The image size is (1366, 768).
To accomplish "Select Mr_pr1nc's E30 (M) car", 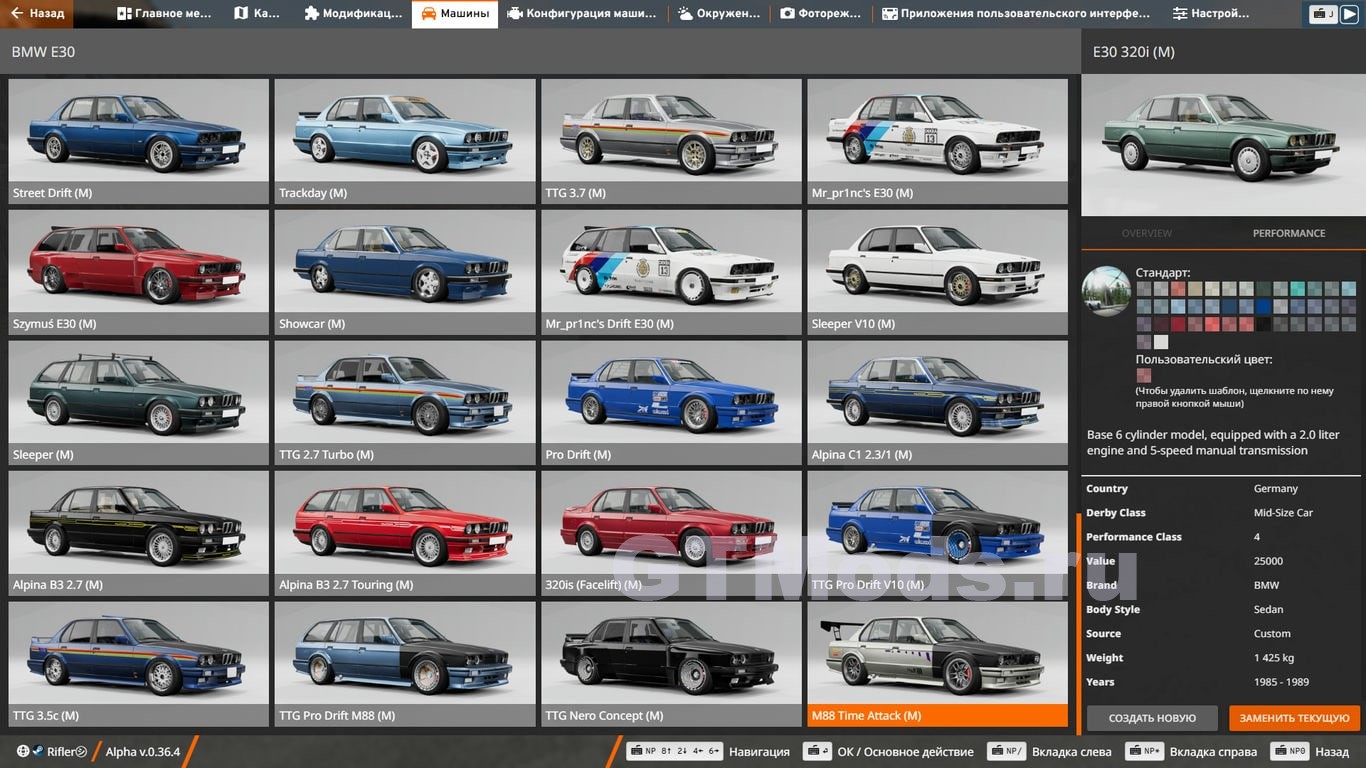I will tap(938, 141).
